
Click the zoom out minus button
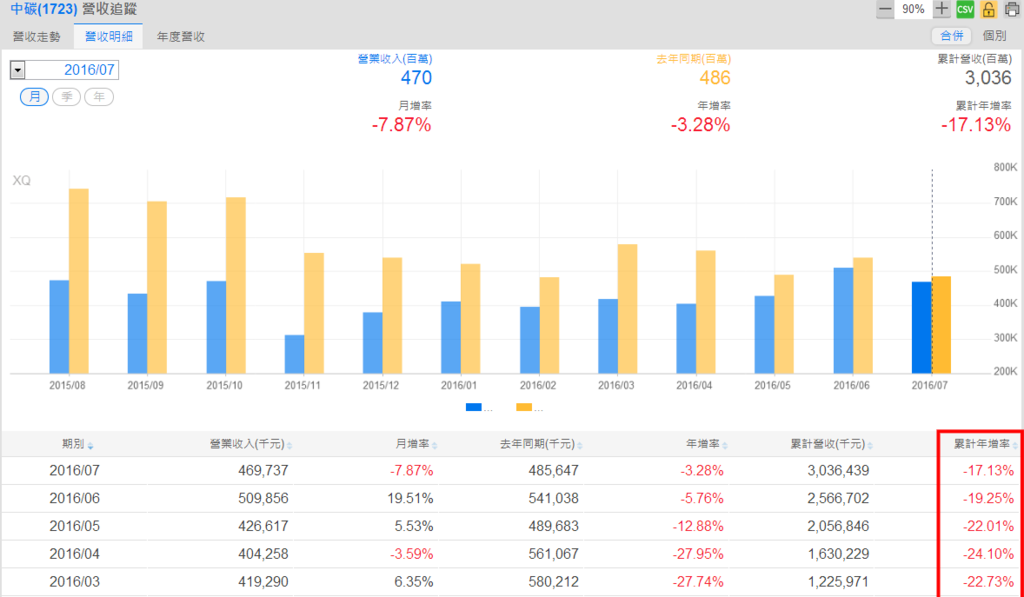click(885, 9)
